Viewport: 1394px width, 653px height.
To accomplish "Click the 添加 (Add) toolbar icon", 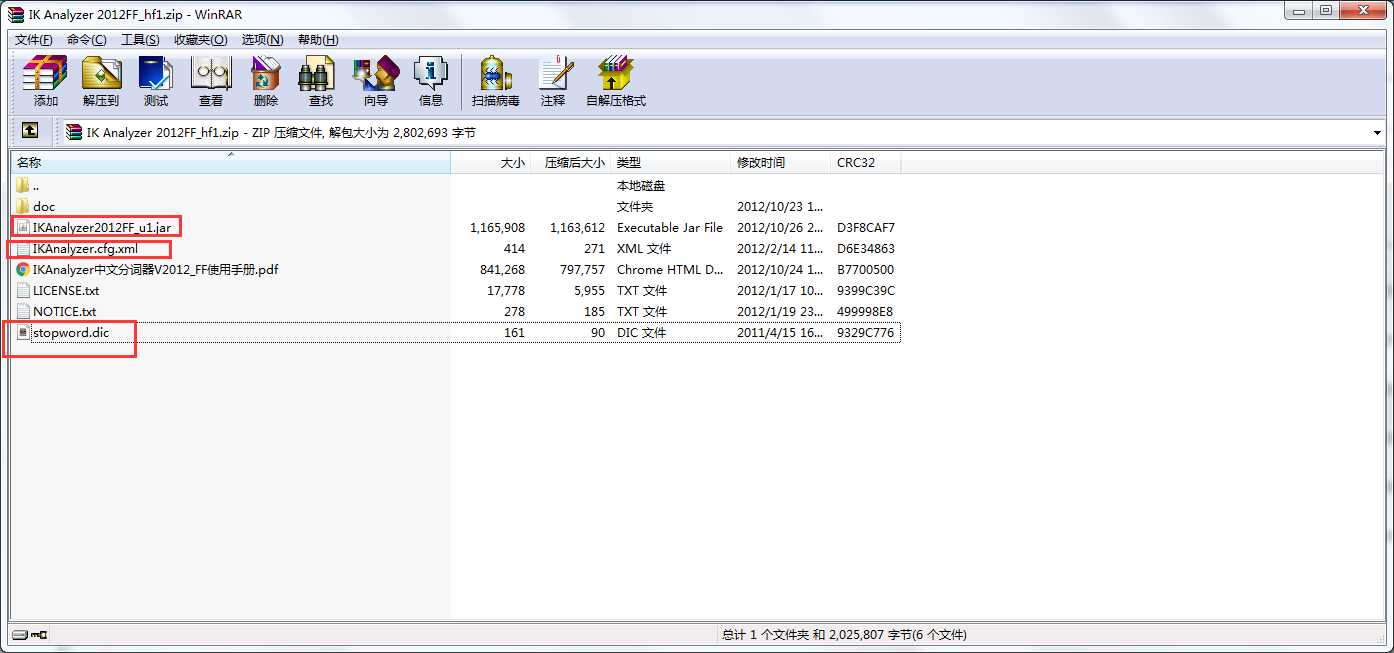I will click(x=45, y=74).
